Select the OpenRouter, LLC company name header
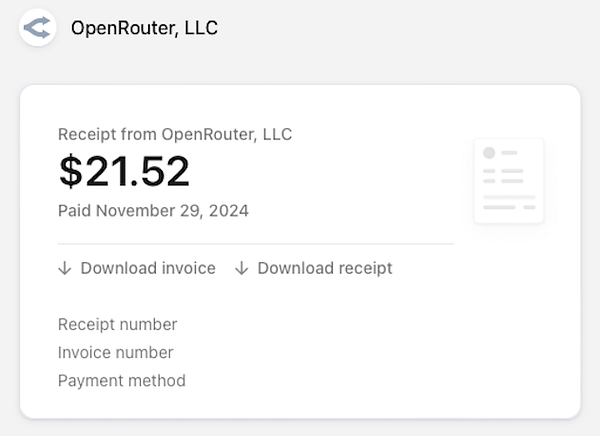Screen dimensions: 600x436 [144, 28]
